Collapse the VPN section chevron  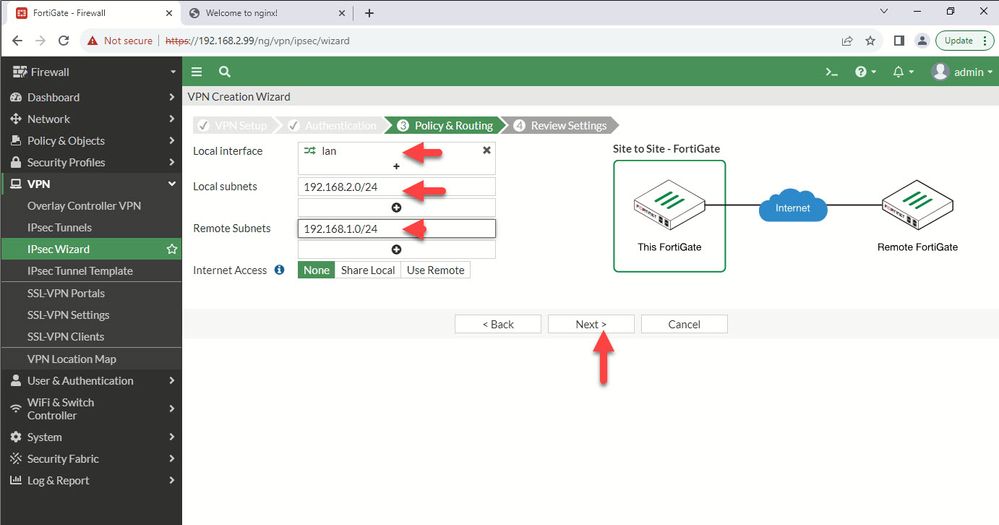coord(172,184)
